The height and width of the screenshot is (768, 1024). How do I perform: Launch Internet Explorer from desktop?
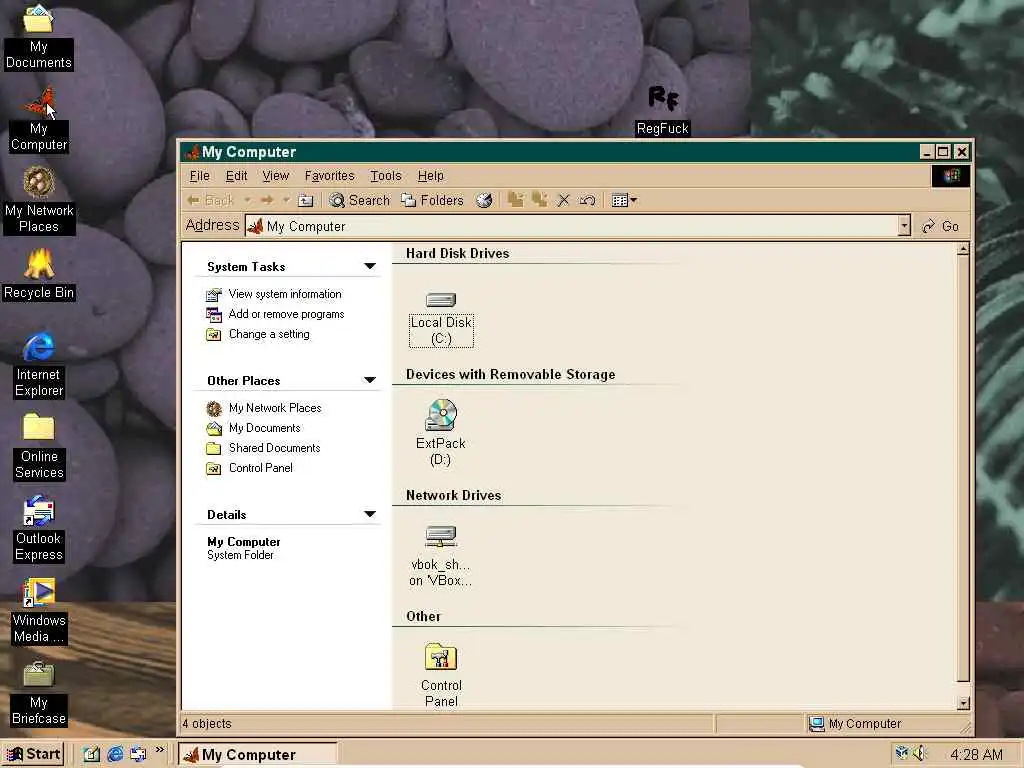[x=39, y=364]
